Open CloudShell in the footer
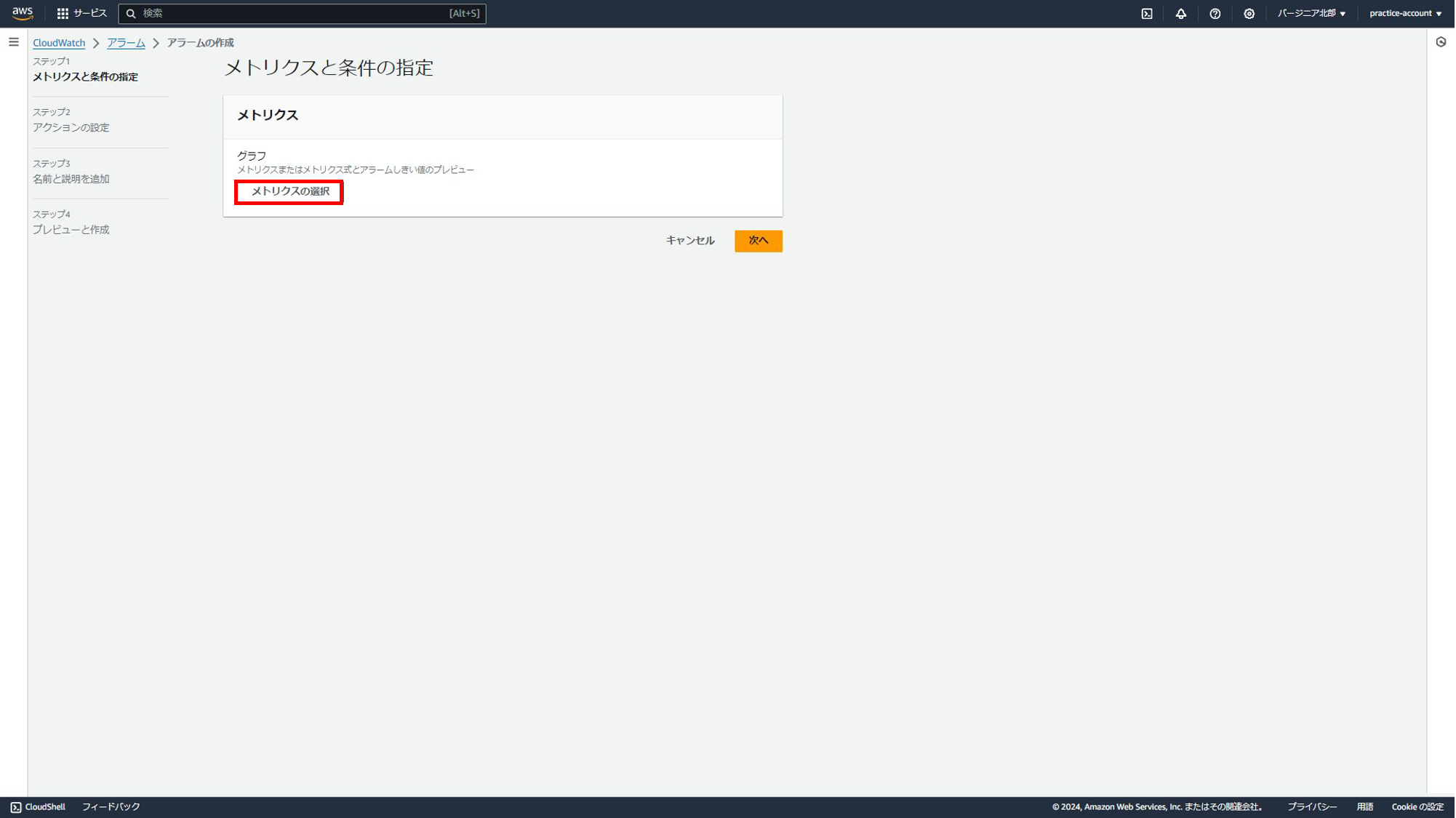Image resolution: width=1456 pixels, height=818 pixels. [38, 806]
